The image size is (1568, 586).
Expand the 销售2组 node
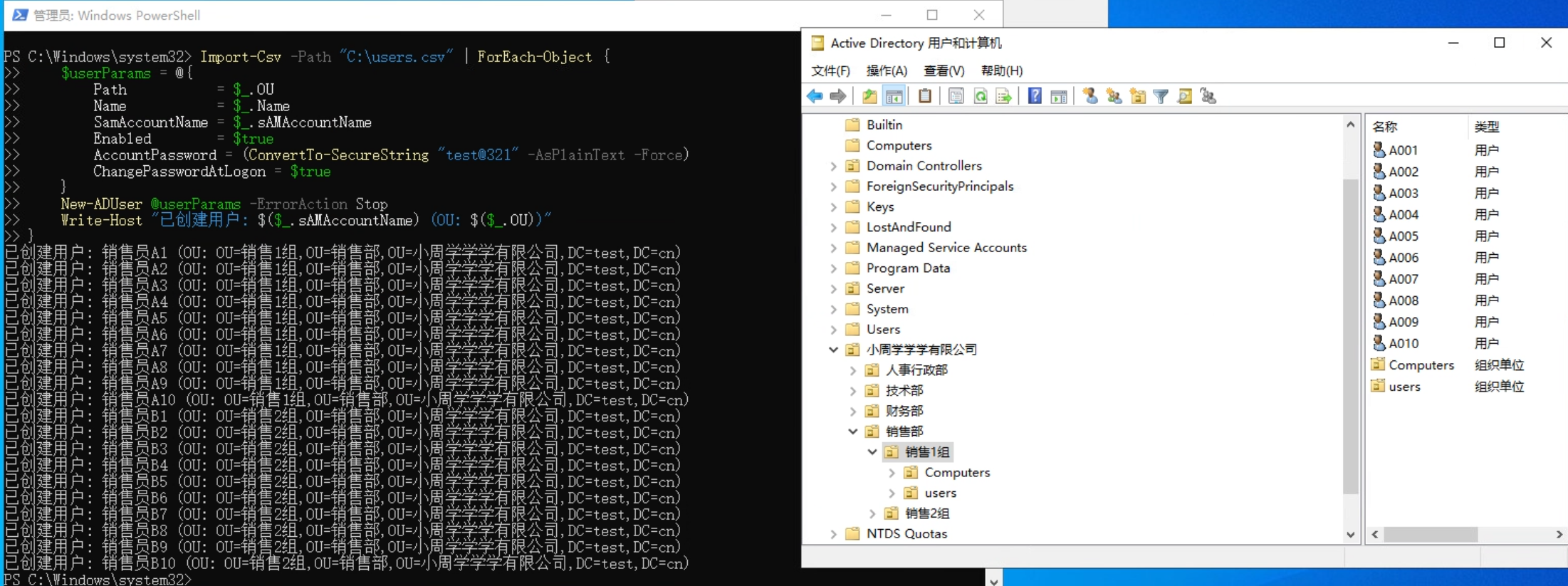coord(872,513)
